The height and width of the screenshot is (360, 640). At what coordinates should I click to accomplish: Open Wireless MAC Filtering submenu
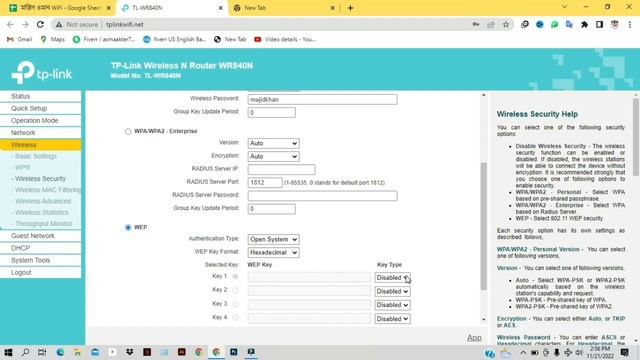pos(47,190)
